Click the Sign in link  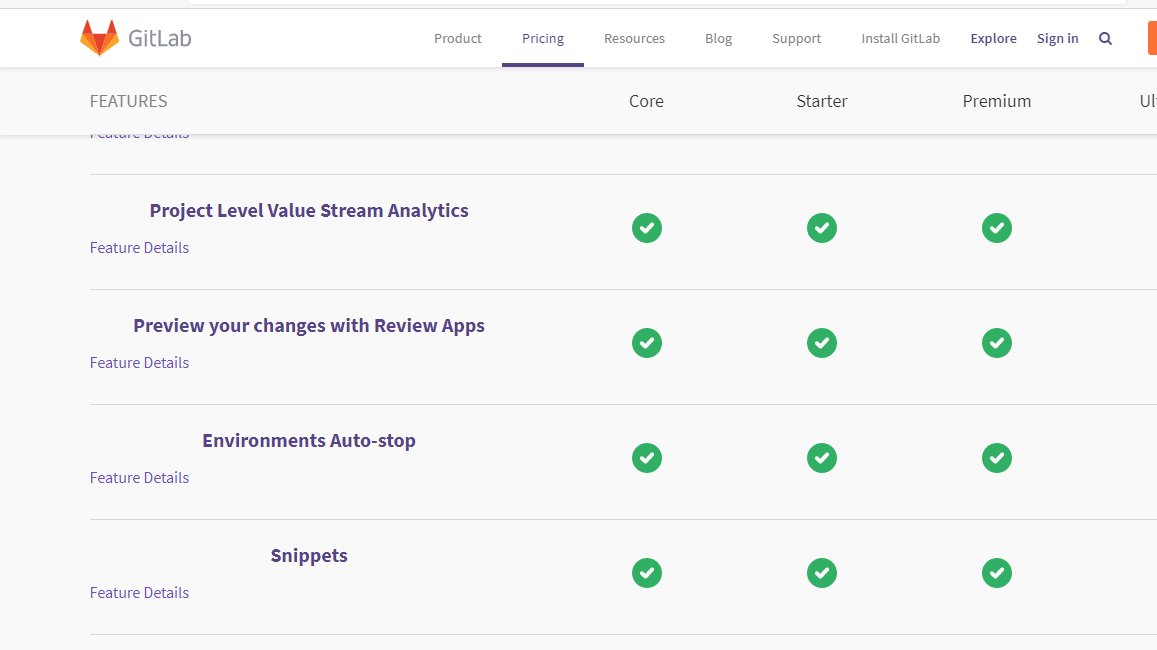point(1057,38)
